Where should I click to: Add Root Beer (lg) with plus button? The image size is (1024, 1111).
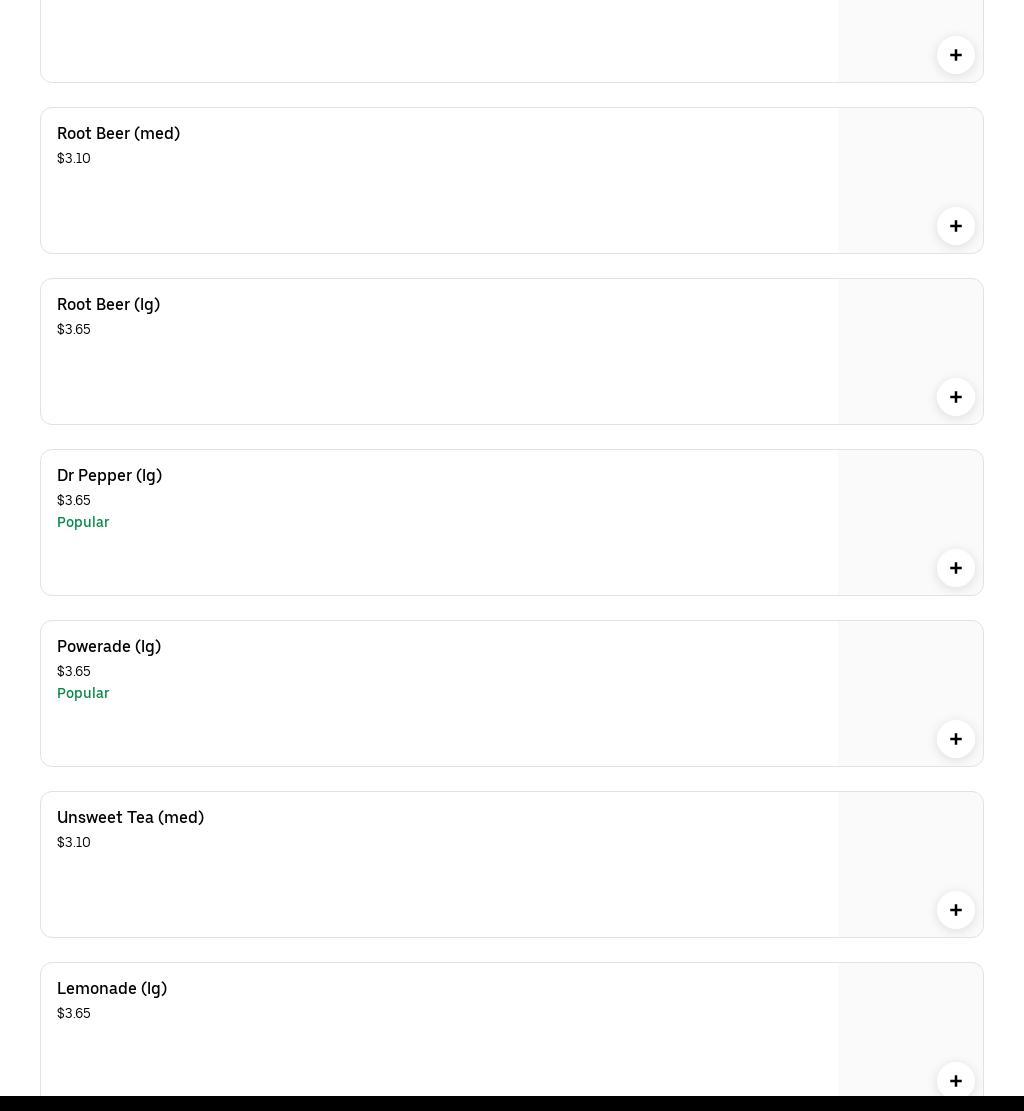tap(956, 397)
